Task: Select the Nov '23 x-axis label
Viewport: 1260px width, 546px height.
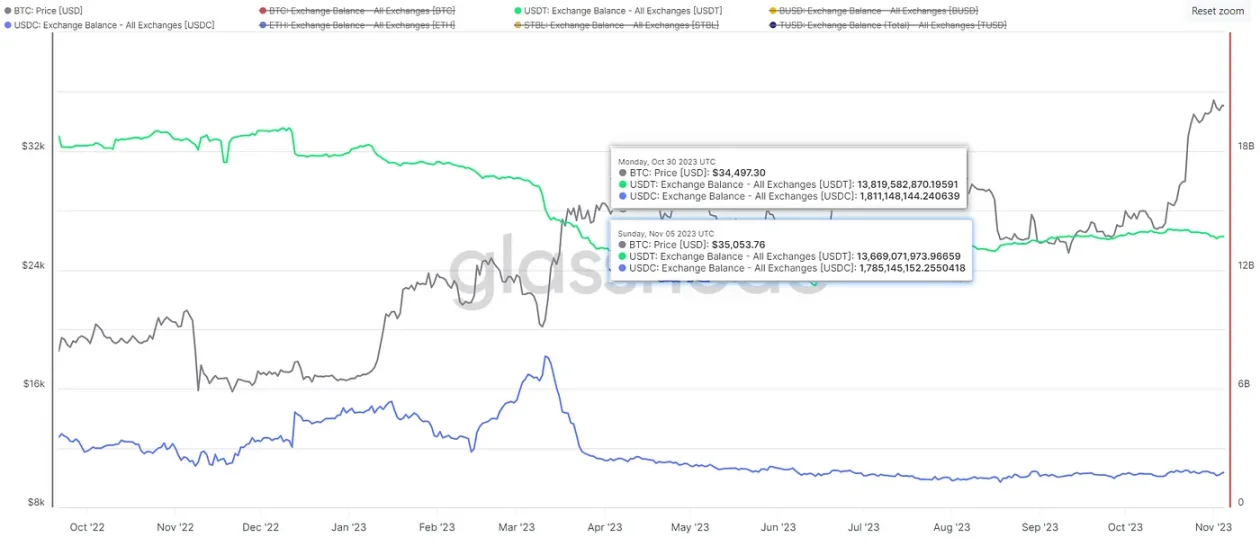Action: (x=1211, y=527)
